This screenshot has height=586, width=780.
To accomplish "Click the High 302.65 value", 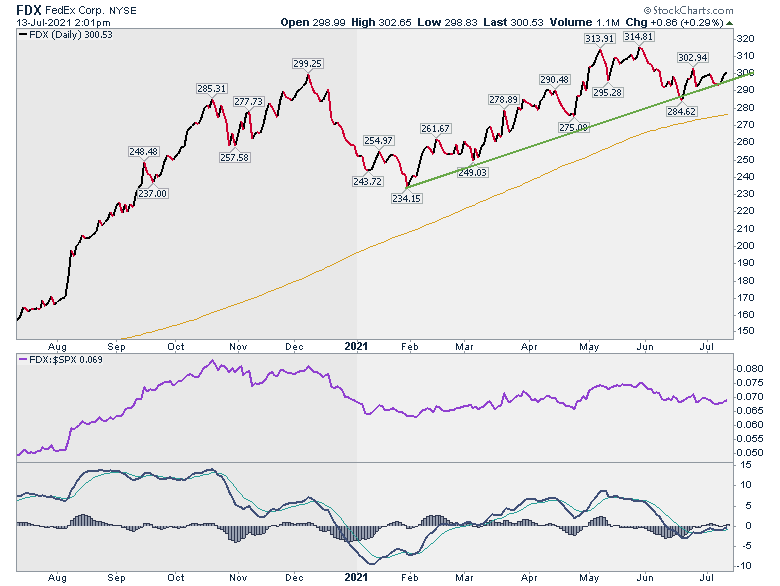I will (381, 22).
